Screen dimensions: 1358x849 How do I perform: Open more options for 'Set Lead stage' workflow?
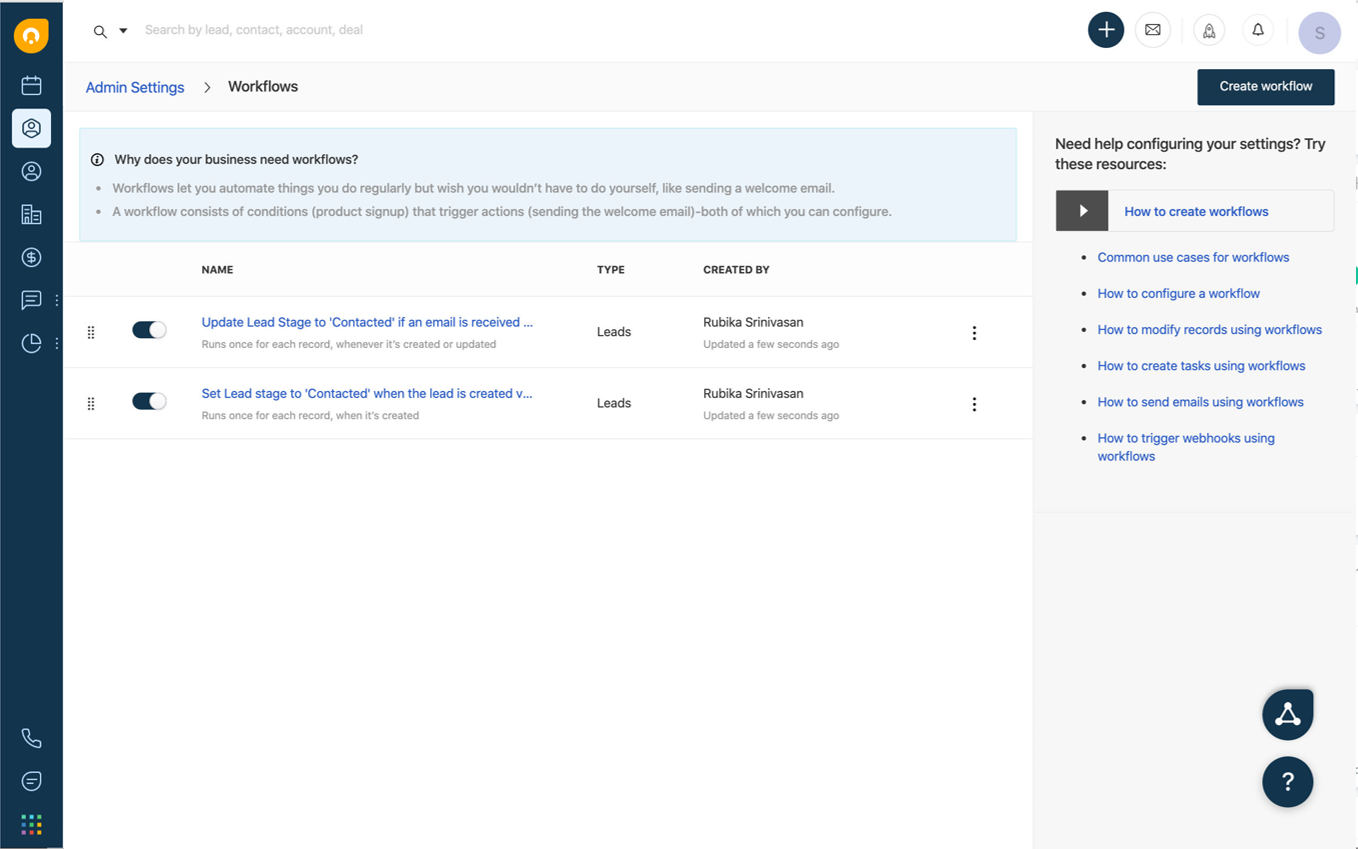[x=974, y=404]
